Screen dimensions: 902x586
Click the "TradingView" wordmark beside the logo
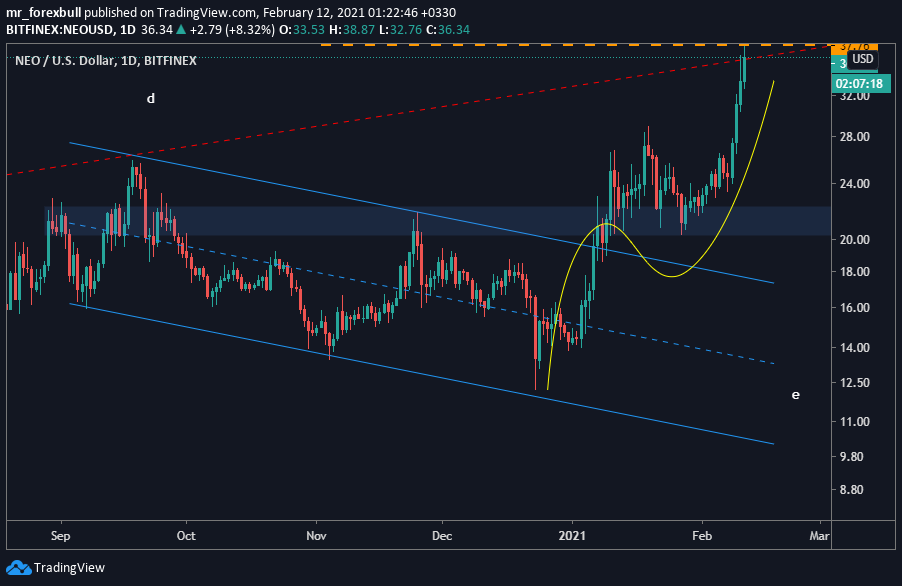point(69,568)
